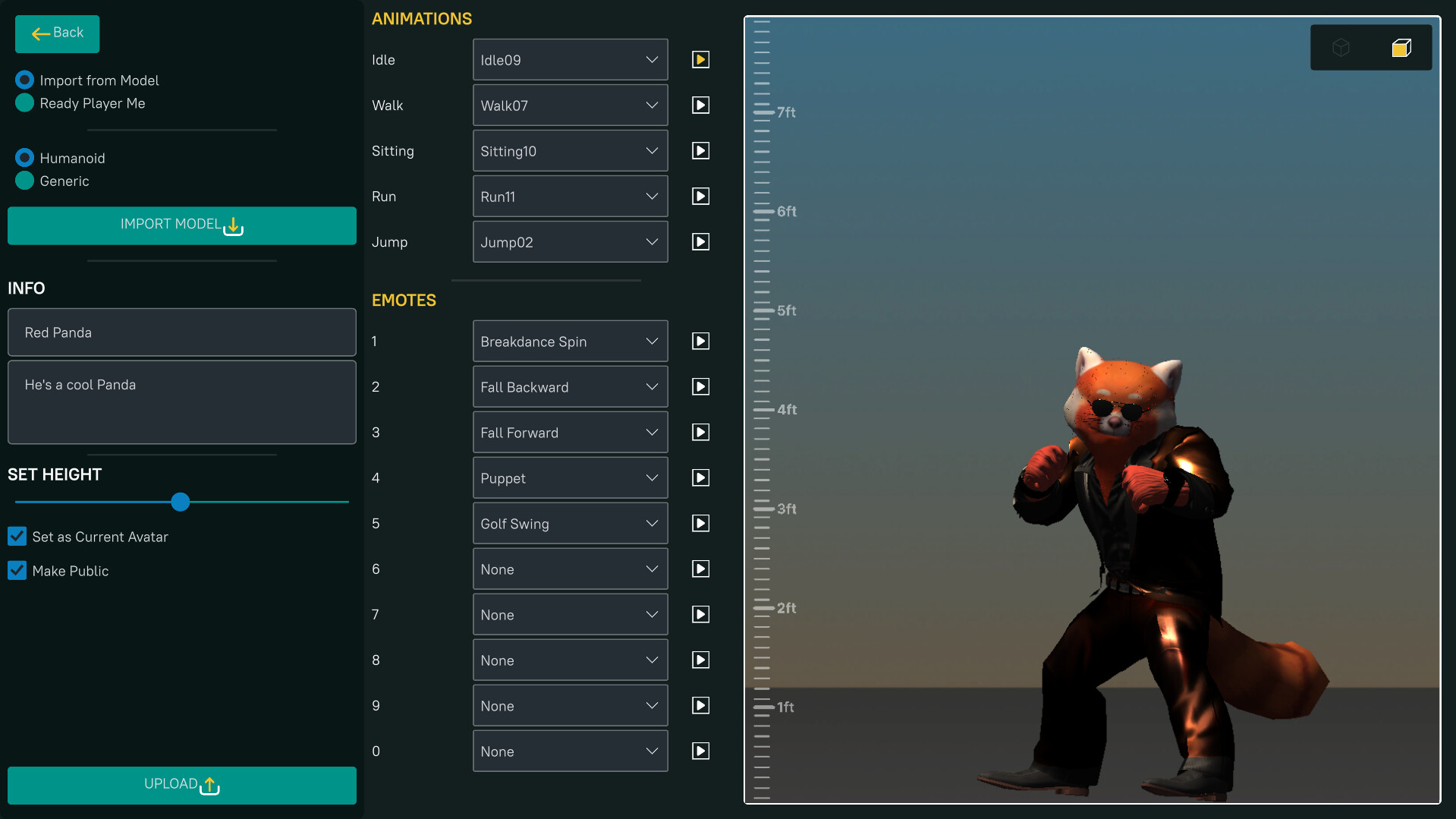Click the wireframe cube view icon

pos(1341,48)
